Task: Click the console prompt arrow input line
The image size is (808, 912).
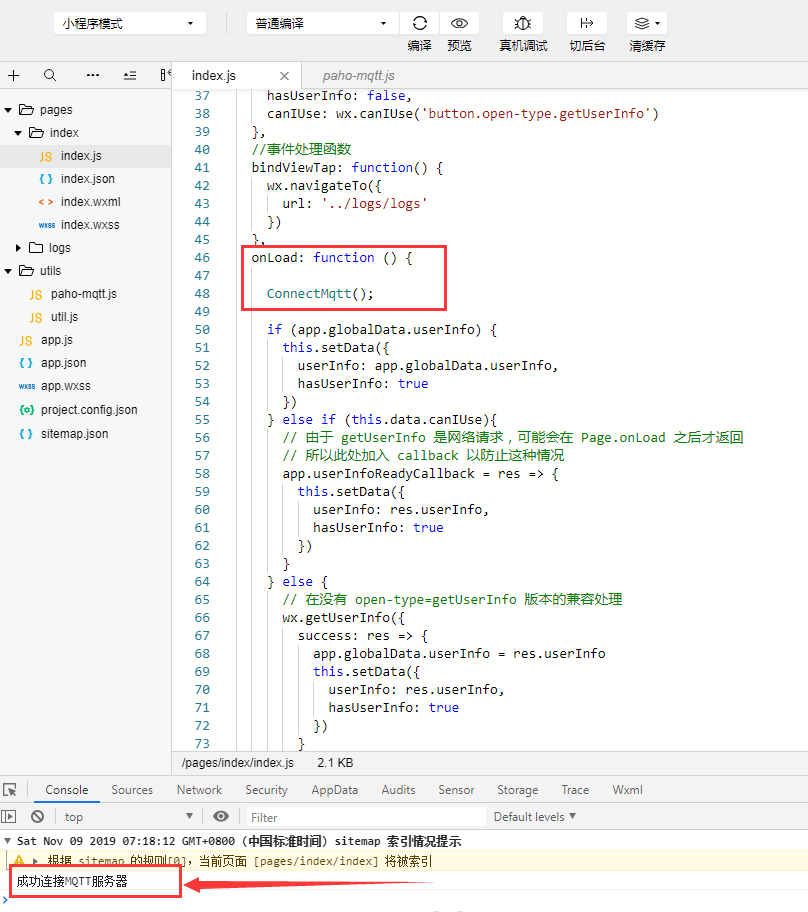Action: pos(404,901)
